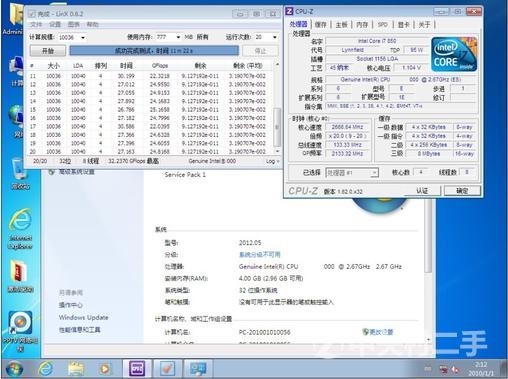
Task: Click LinX 所有 memory label button
Action: [x=202, y=37]
